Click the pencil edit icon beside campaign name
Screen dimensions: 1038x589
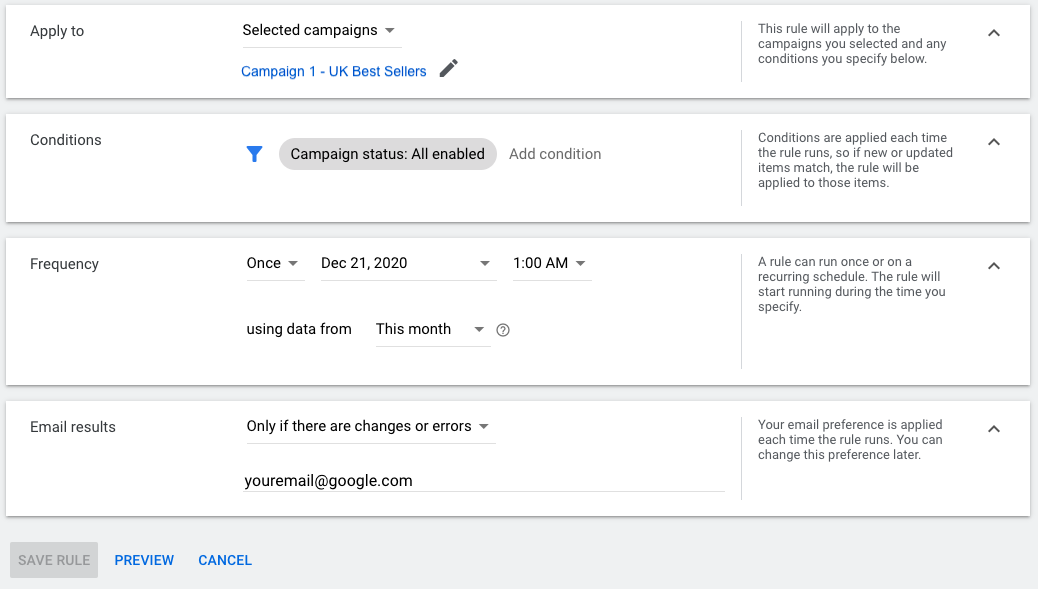[449, 69]
